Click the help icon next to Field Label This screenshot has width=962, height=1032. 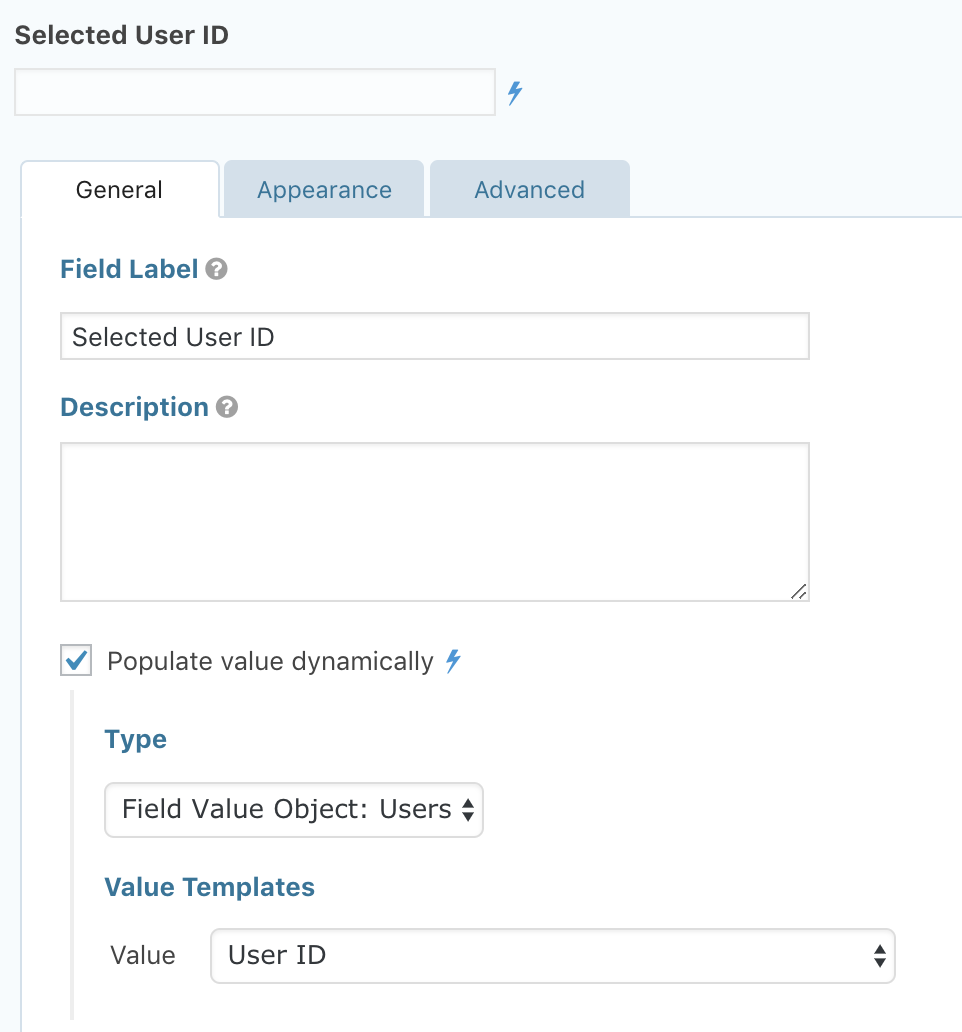[x=216, y=270]
